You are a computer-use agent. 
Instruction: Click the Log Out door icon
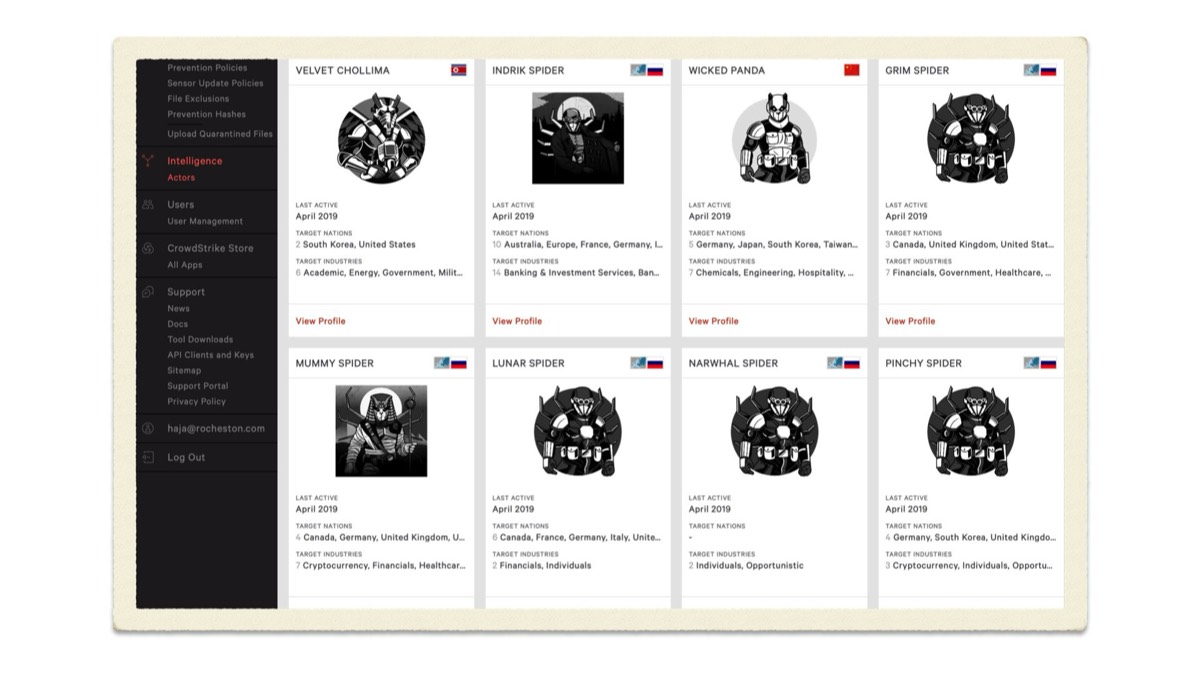point(148,457)
